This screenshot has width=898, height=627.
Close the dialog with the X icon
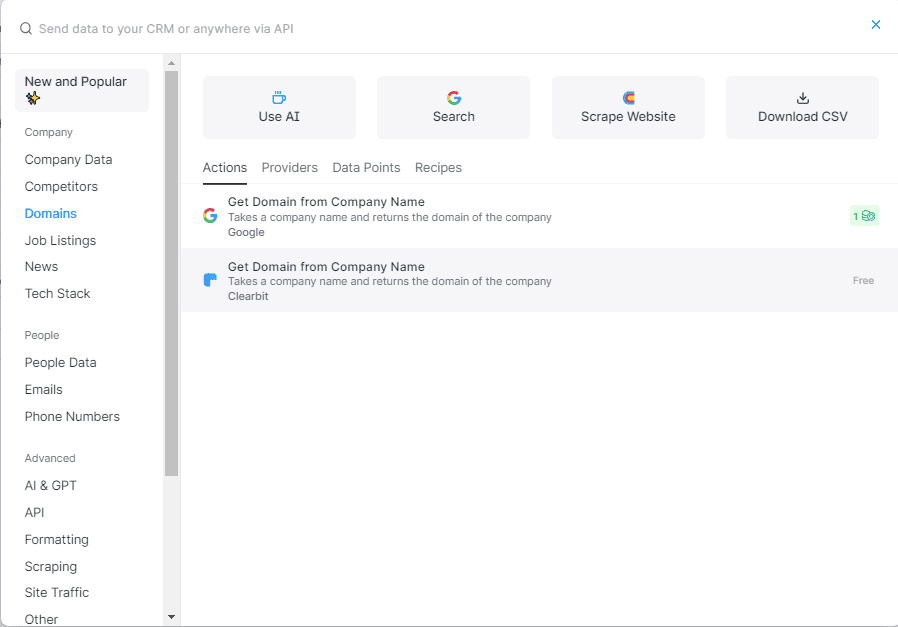click(876, 25)
